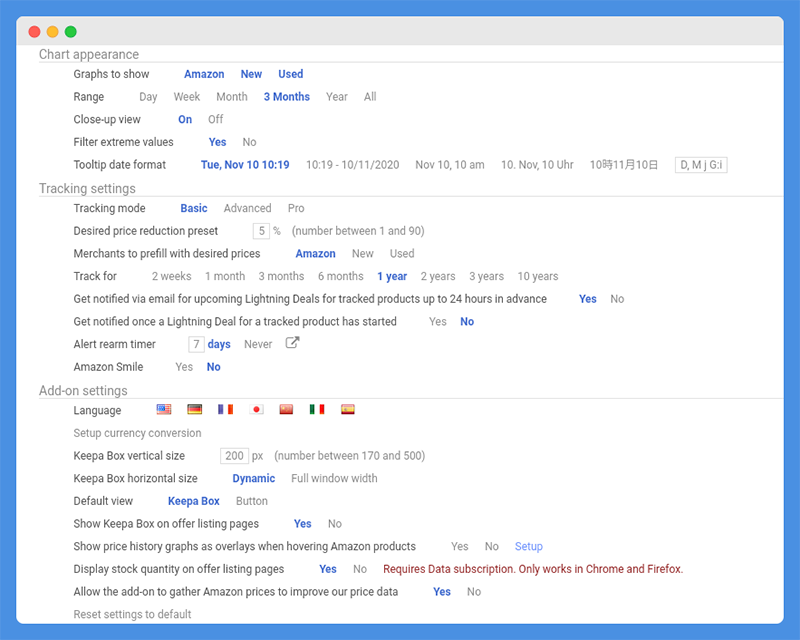Select the '10. Nov, 10 Uhr' date format
The width and height of the screenshot is (800, 640).
click(537, 165)
